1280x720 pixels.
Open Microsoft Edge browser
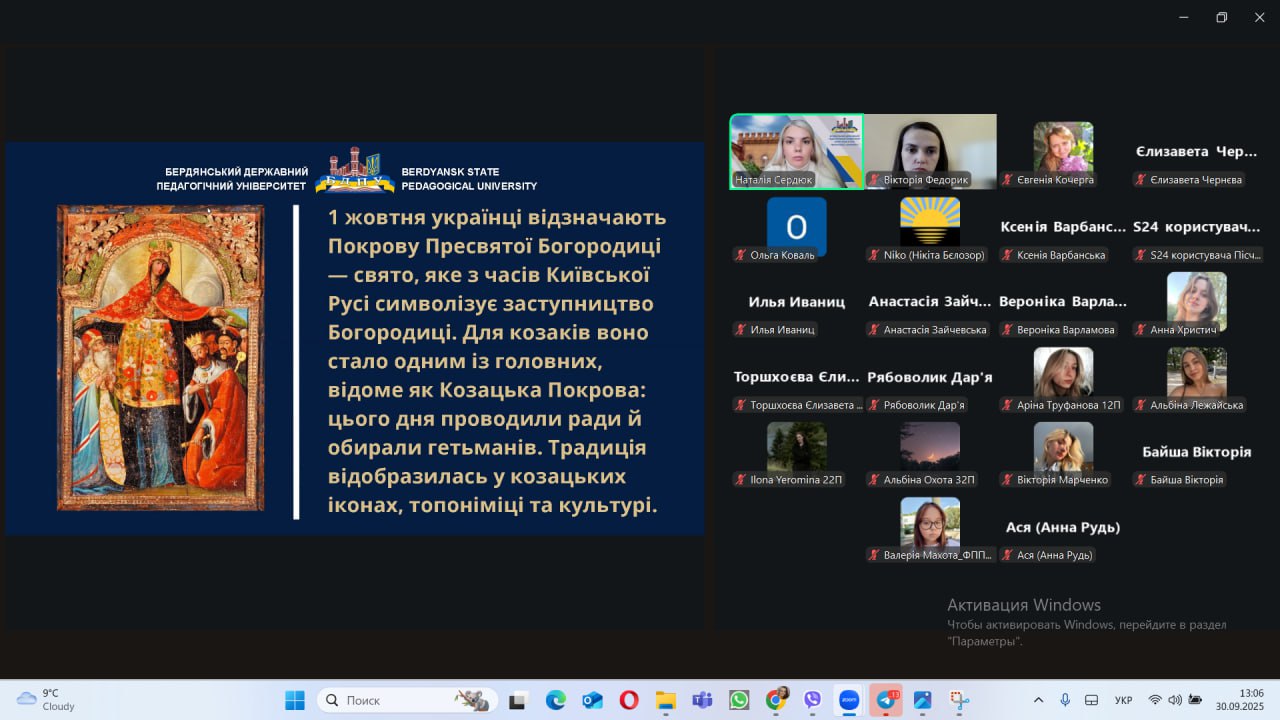555,700
